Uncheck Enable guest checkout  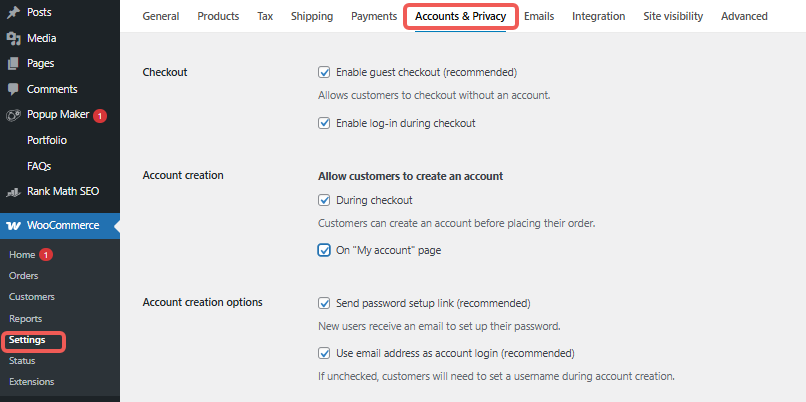324,72
